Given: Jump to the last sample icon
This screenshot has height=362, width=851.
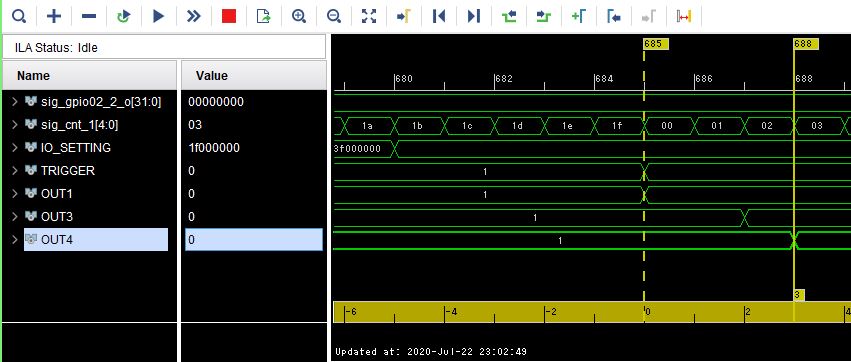Looking at the screenshot, I should pos(474,16).
